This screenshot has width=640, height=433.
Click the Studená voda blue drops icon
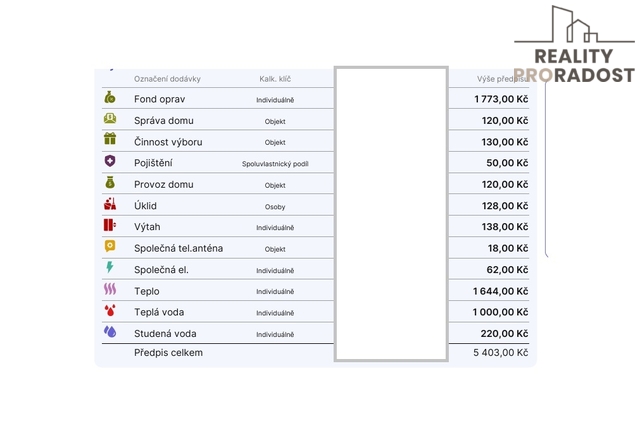[x=110, y=331]
